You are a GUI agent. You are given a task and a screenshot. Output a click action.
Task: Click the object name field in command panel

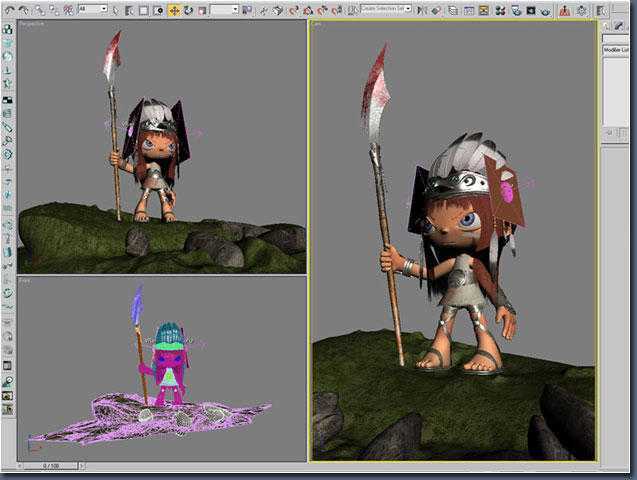point(615,39)
